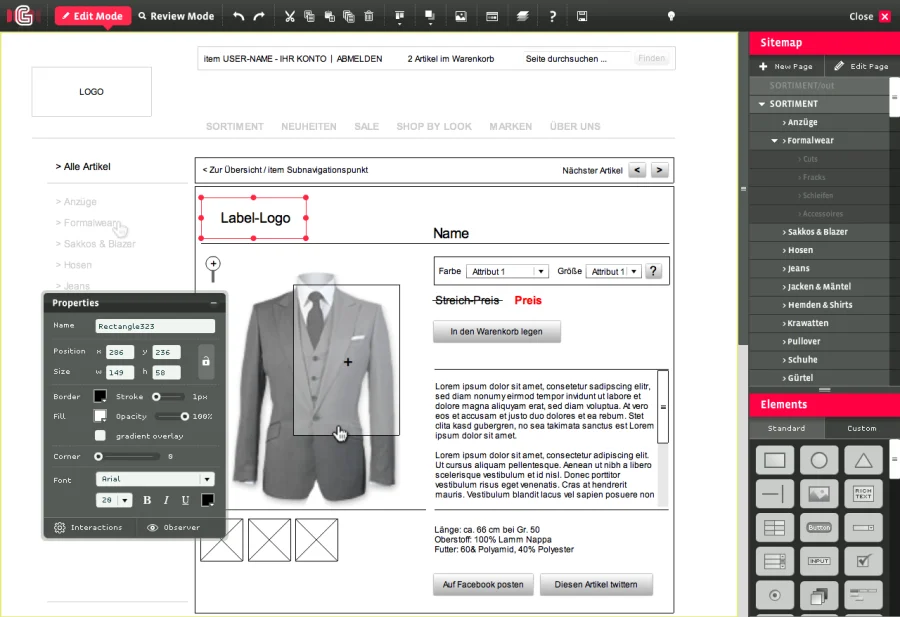Click In den Warenkorb legen button

tap(497, 331)
